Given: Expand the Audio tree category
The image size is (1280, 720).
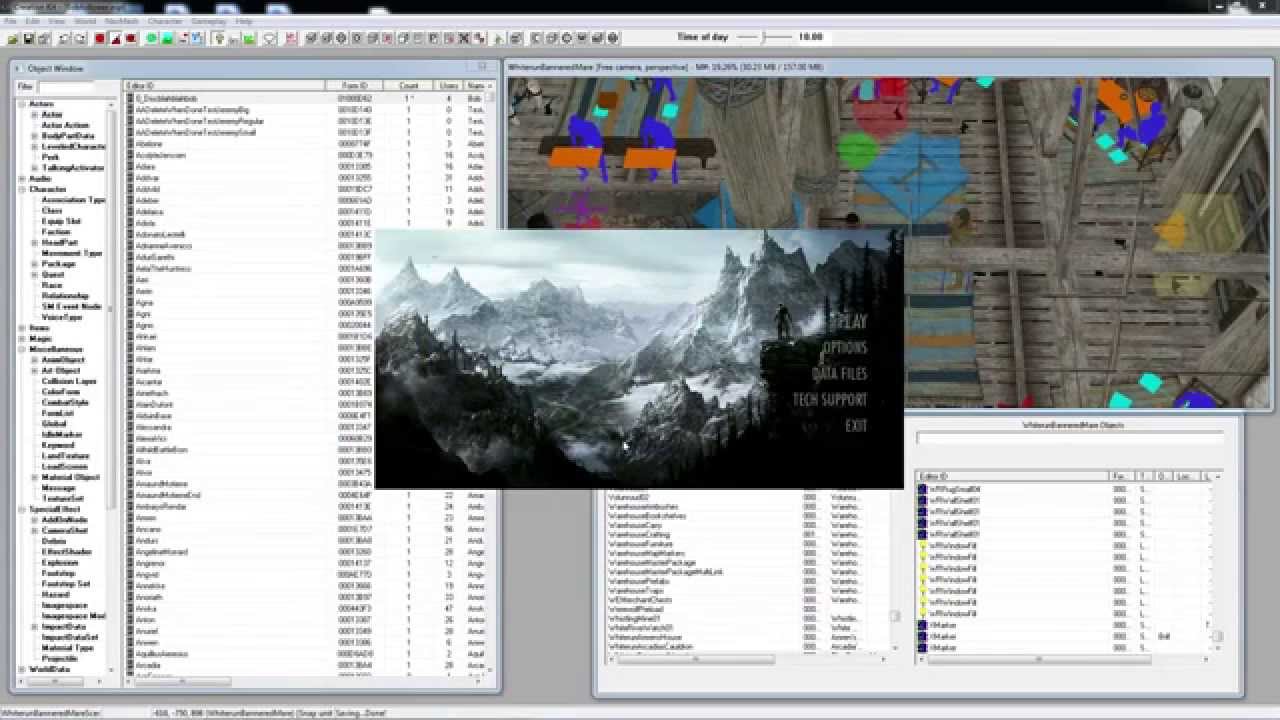Looking at the screenshot, I should click(21, 179).
